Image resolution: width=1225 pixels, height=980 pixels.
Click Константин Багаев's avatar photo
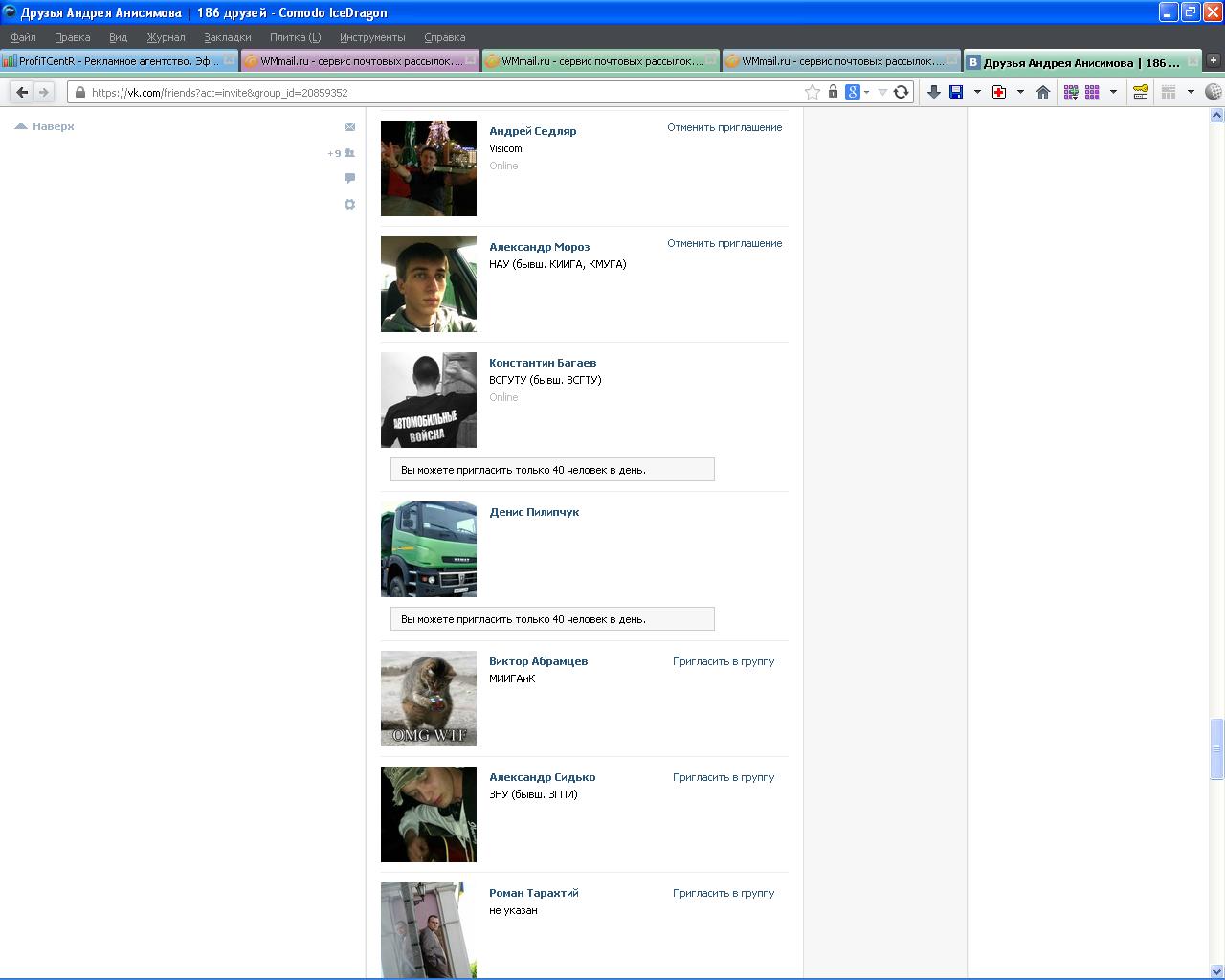(x=429, y=400)
